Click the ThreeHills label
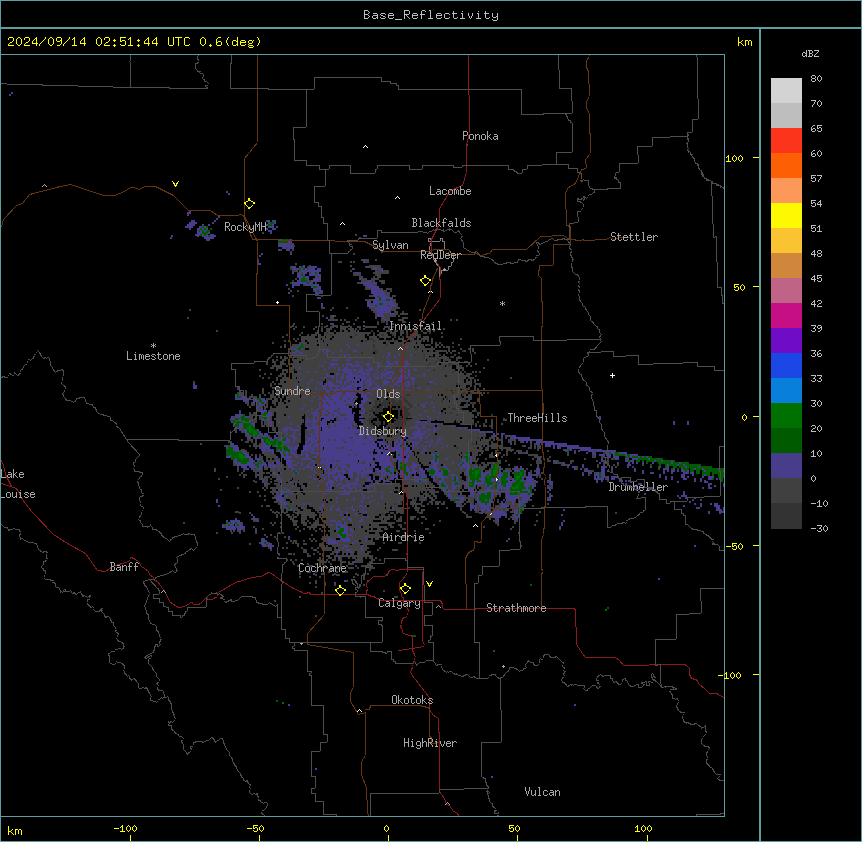862x842 pixels. point(537,418)
